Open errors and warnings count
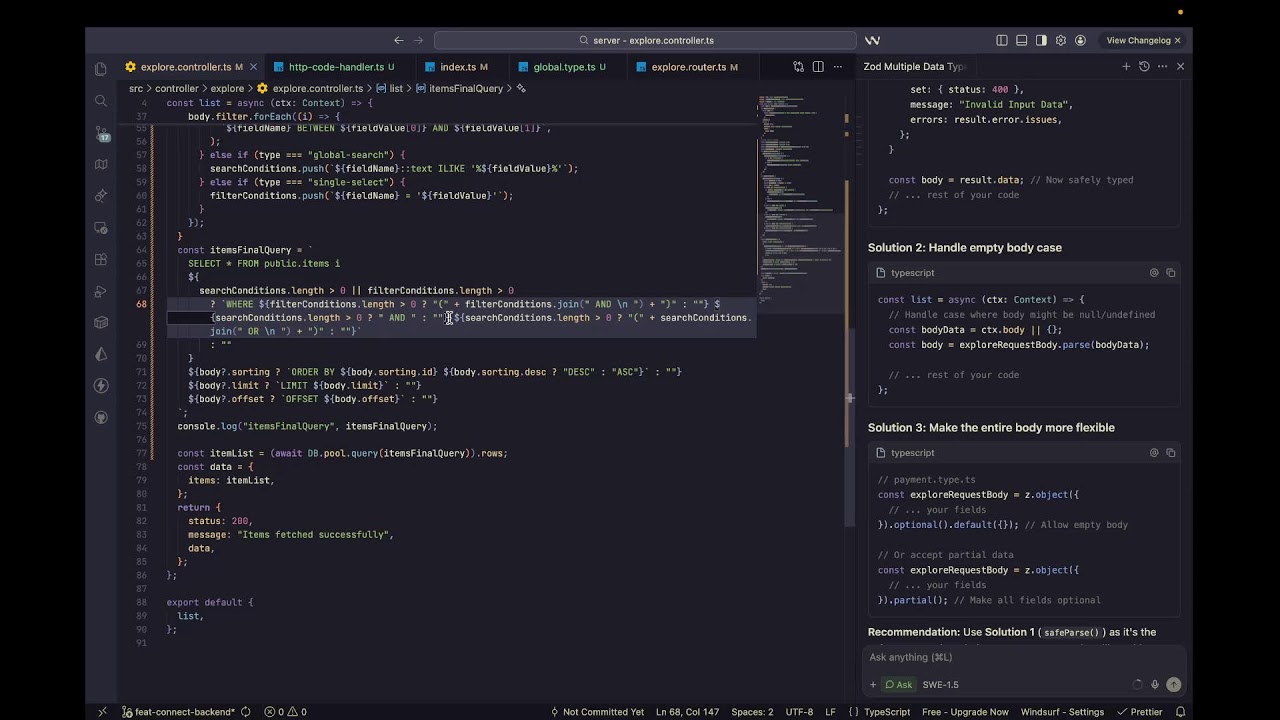 [286, 712]
